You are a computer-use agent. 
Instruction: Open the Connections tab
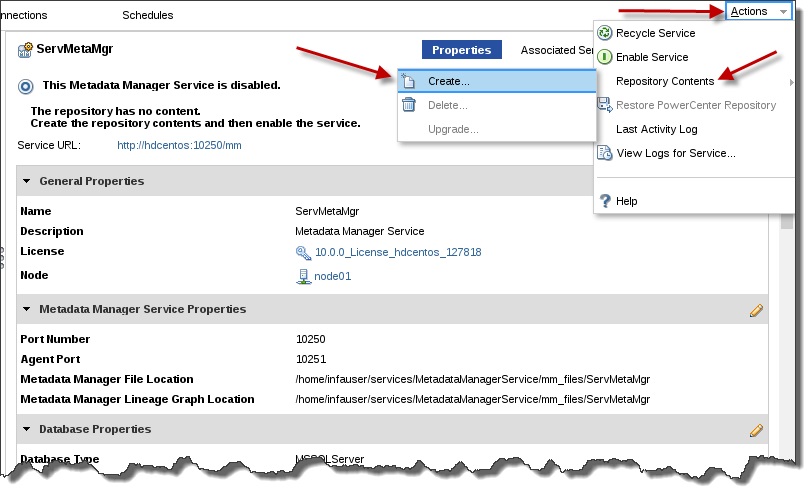[24, 15]
